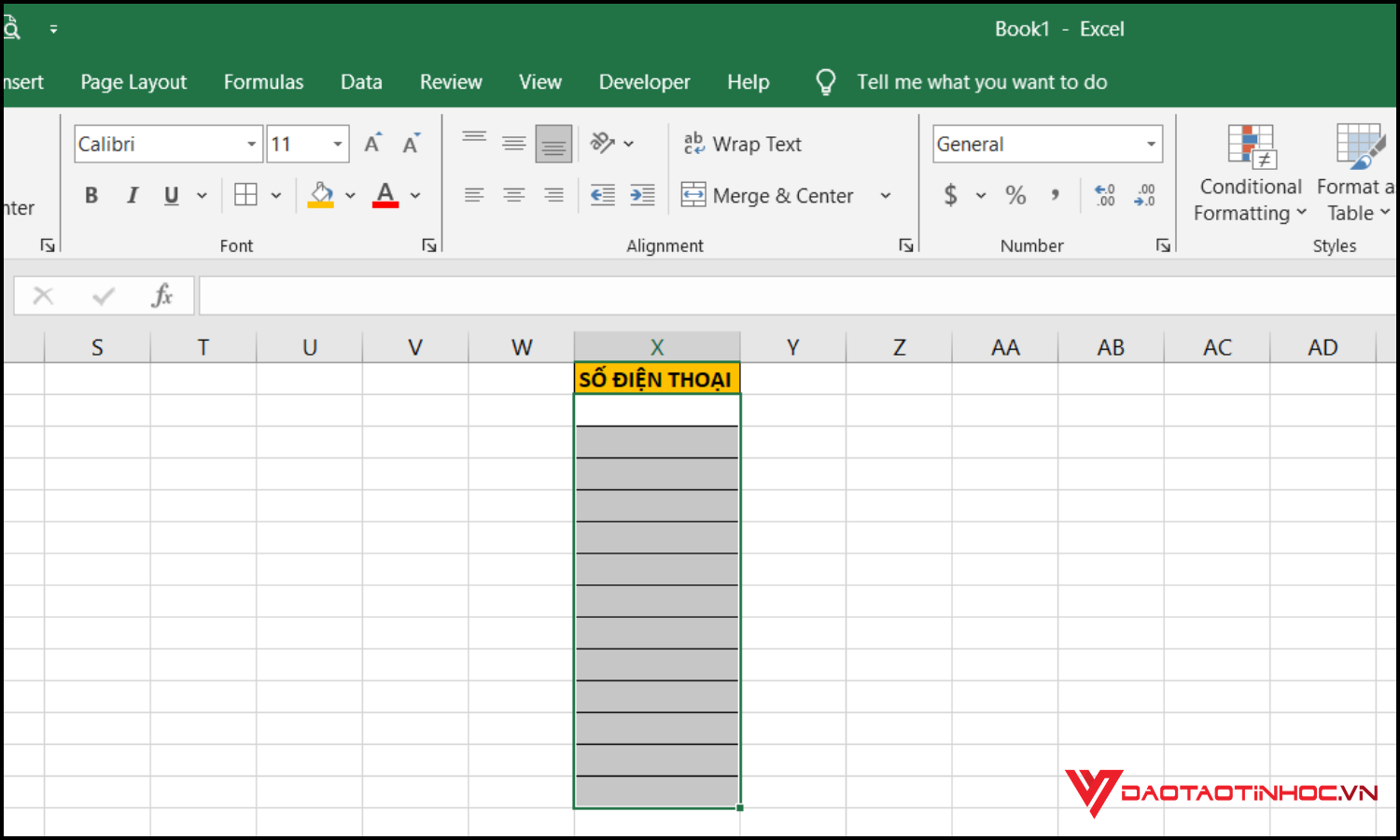Open the Developer ribbon tab
1400x840 pixels.
(644, 82)
